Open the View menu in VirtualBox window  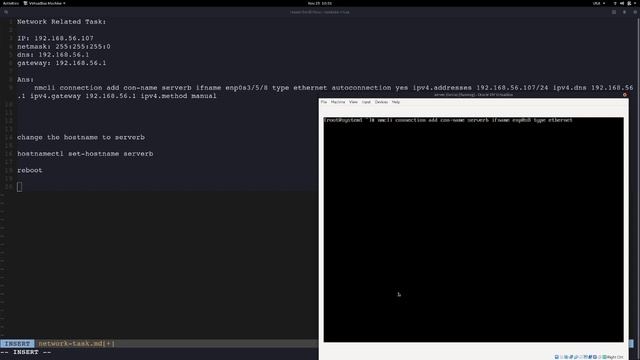pos(353,102)
